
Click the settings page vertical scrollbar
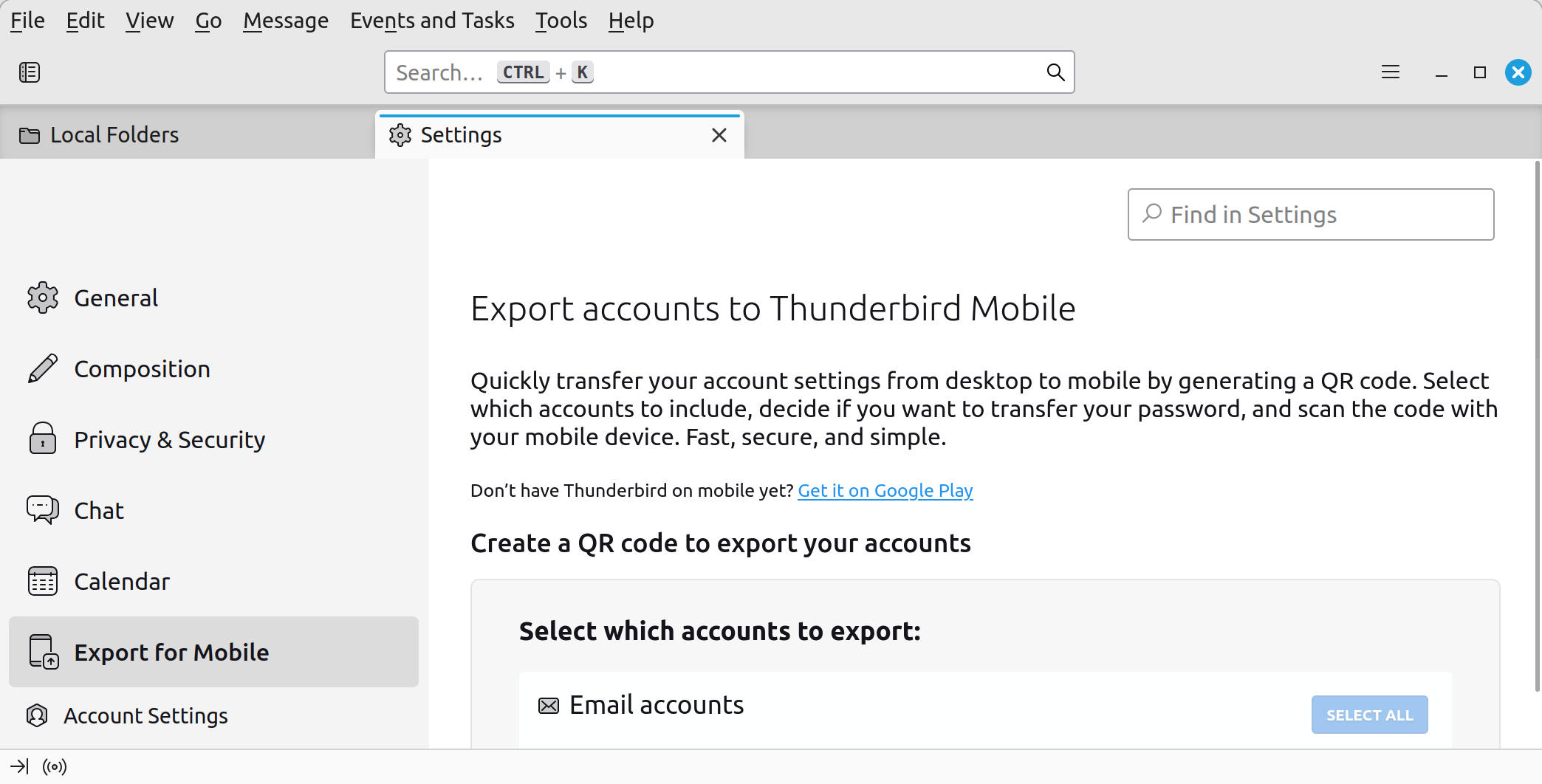click(x=1538, y=426)
